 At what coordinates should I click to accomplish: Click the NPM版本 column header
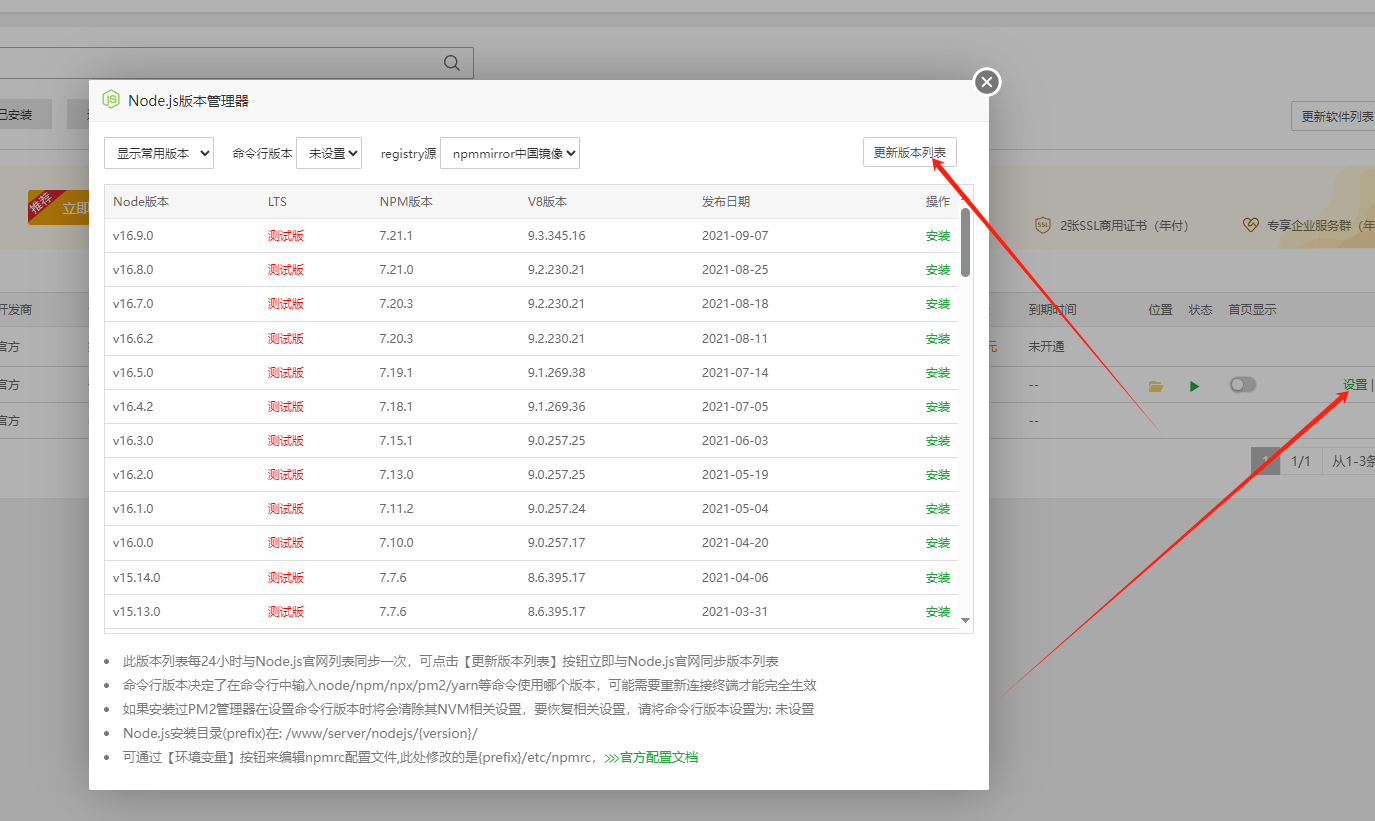pyautogui.click(x=406, y=202)
